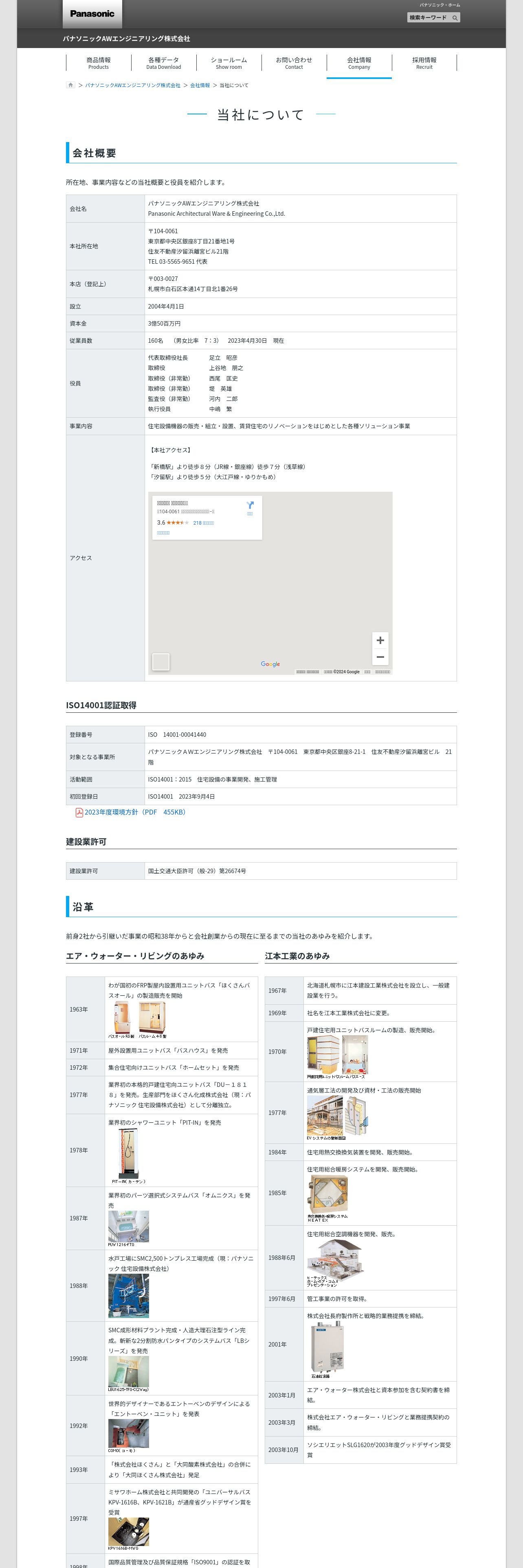The image size is (523, 1568).
Task: Click the LBU1625 system bath image
Action: click(128, 1373)
